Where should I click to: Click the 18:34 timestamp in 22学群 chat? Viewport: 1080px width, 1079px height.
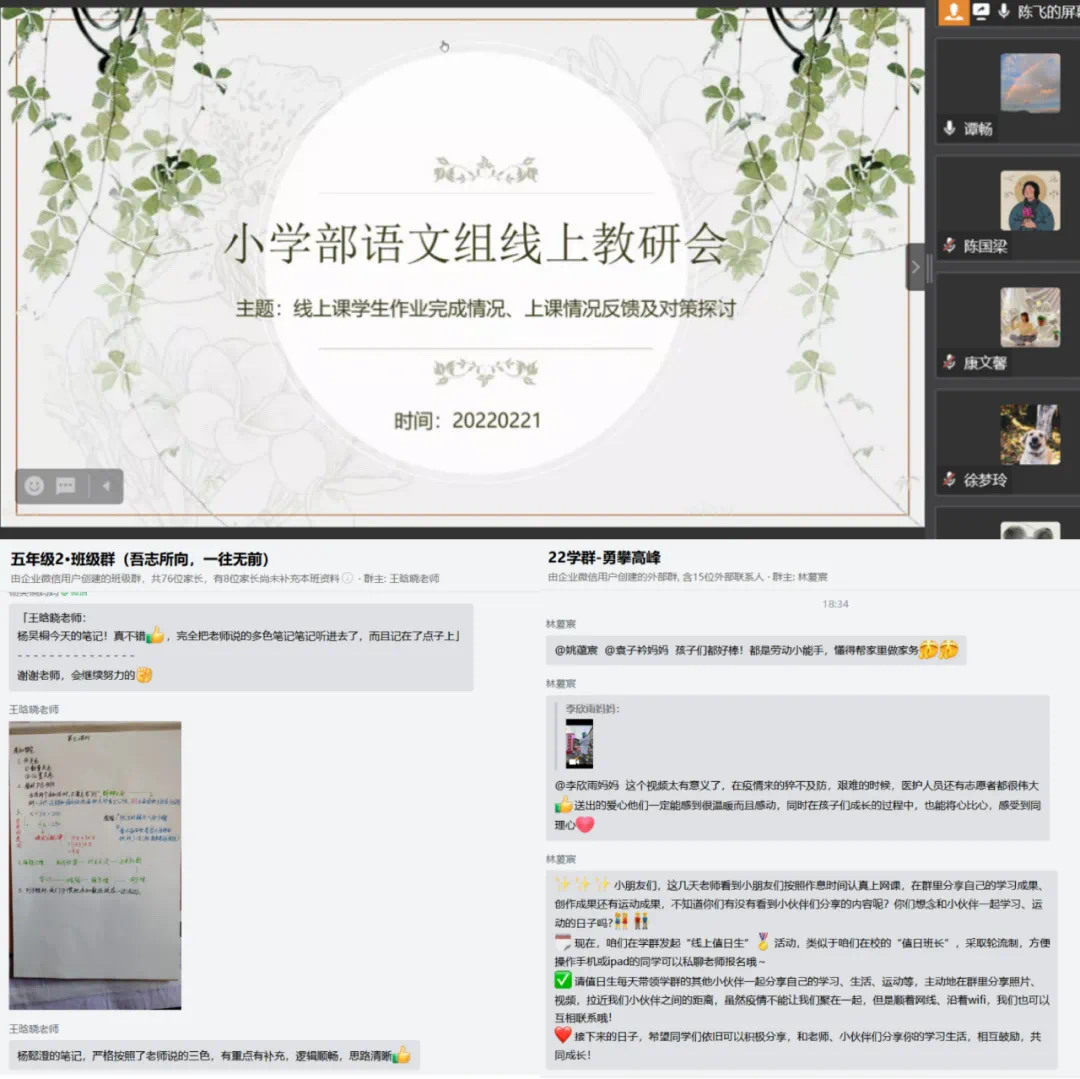(835, 604)
